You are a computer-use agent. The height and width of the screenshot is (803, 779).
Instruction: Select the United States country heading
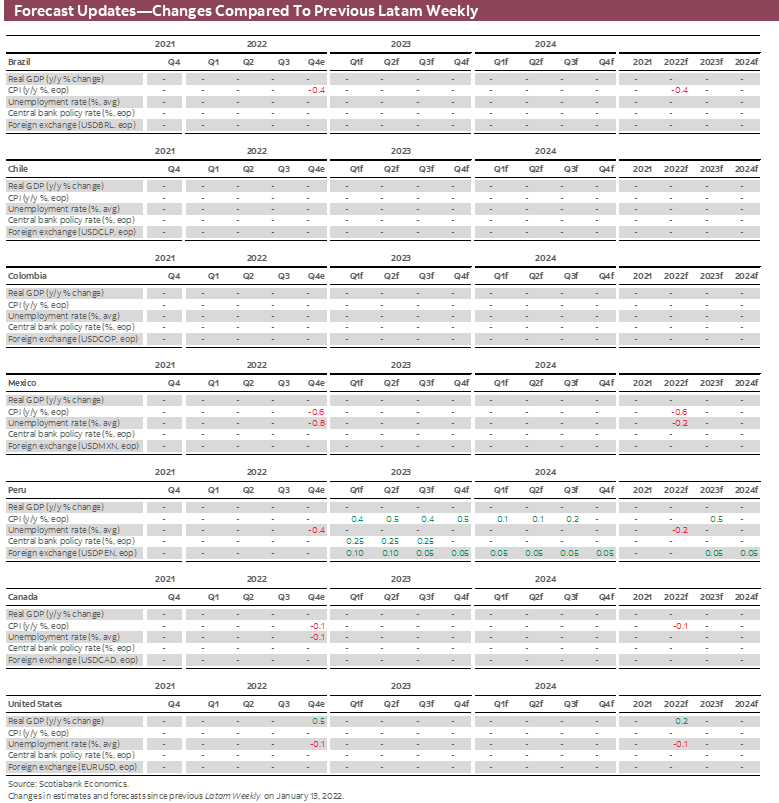pos(35,704)
